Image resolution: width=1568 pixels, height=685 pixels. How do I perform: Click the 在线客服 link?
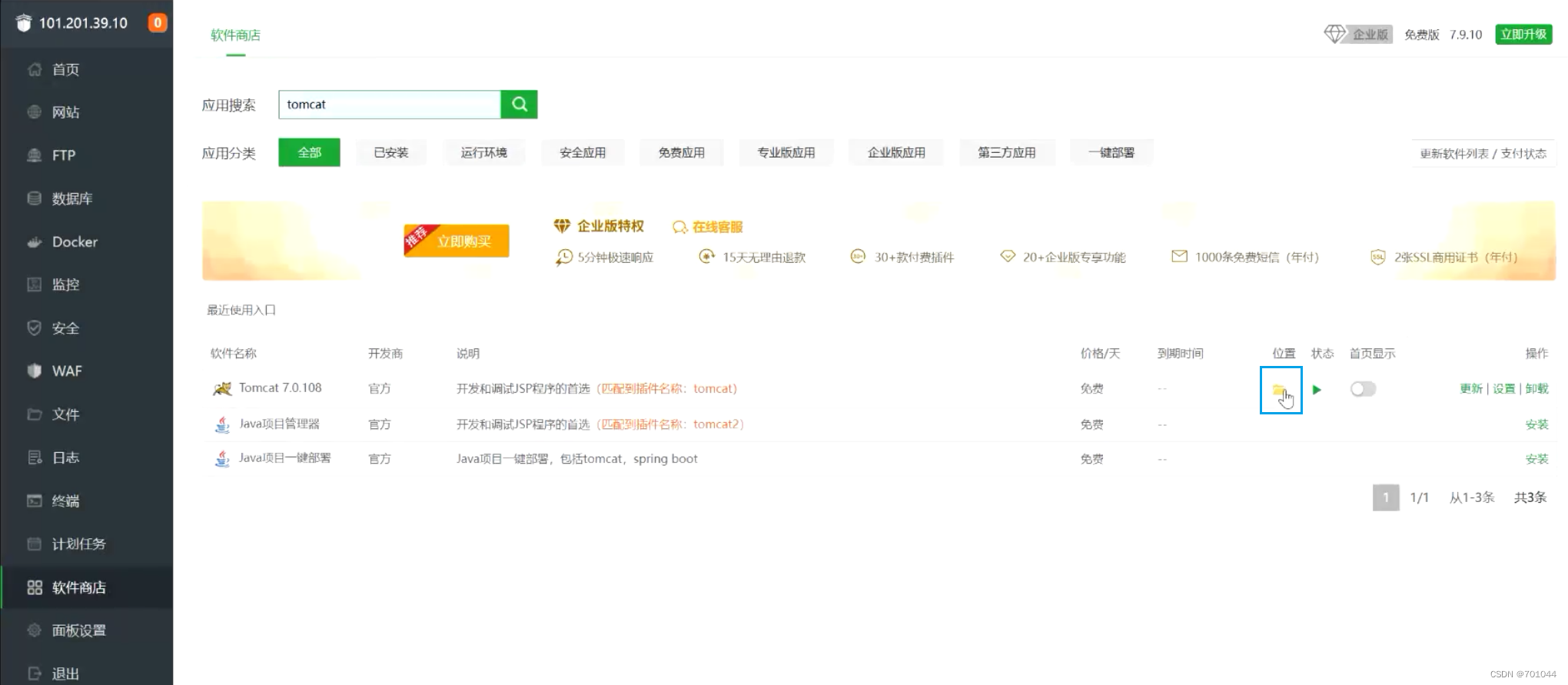pos(708,227)
